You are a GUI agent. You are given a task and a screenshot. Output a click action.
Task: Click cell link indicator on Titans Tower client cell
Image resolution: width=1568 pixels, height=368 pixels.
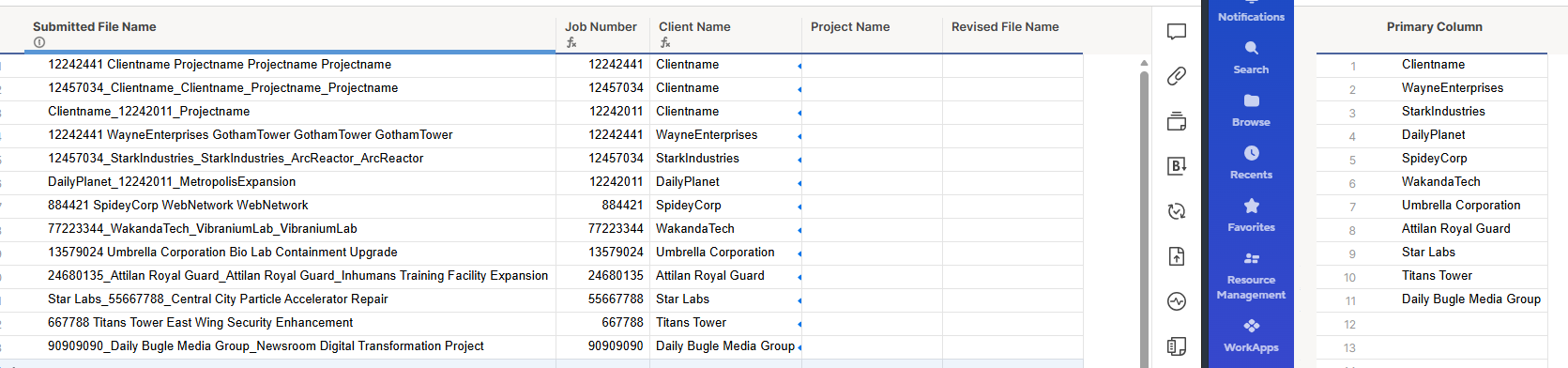pos(799,325)
